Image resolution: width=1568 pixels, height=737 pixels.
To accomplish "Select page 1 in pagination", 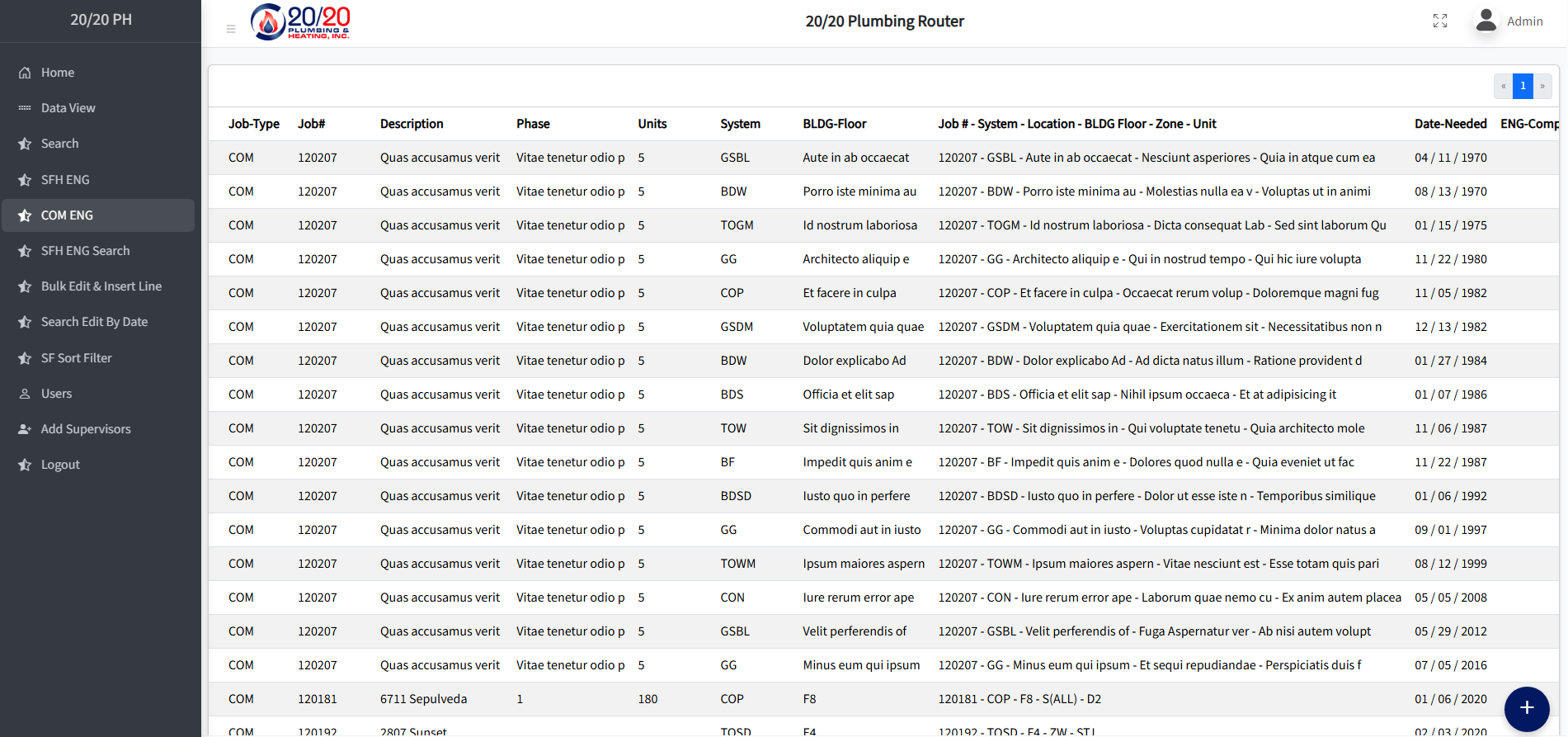I will tap(1523, 86).
